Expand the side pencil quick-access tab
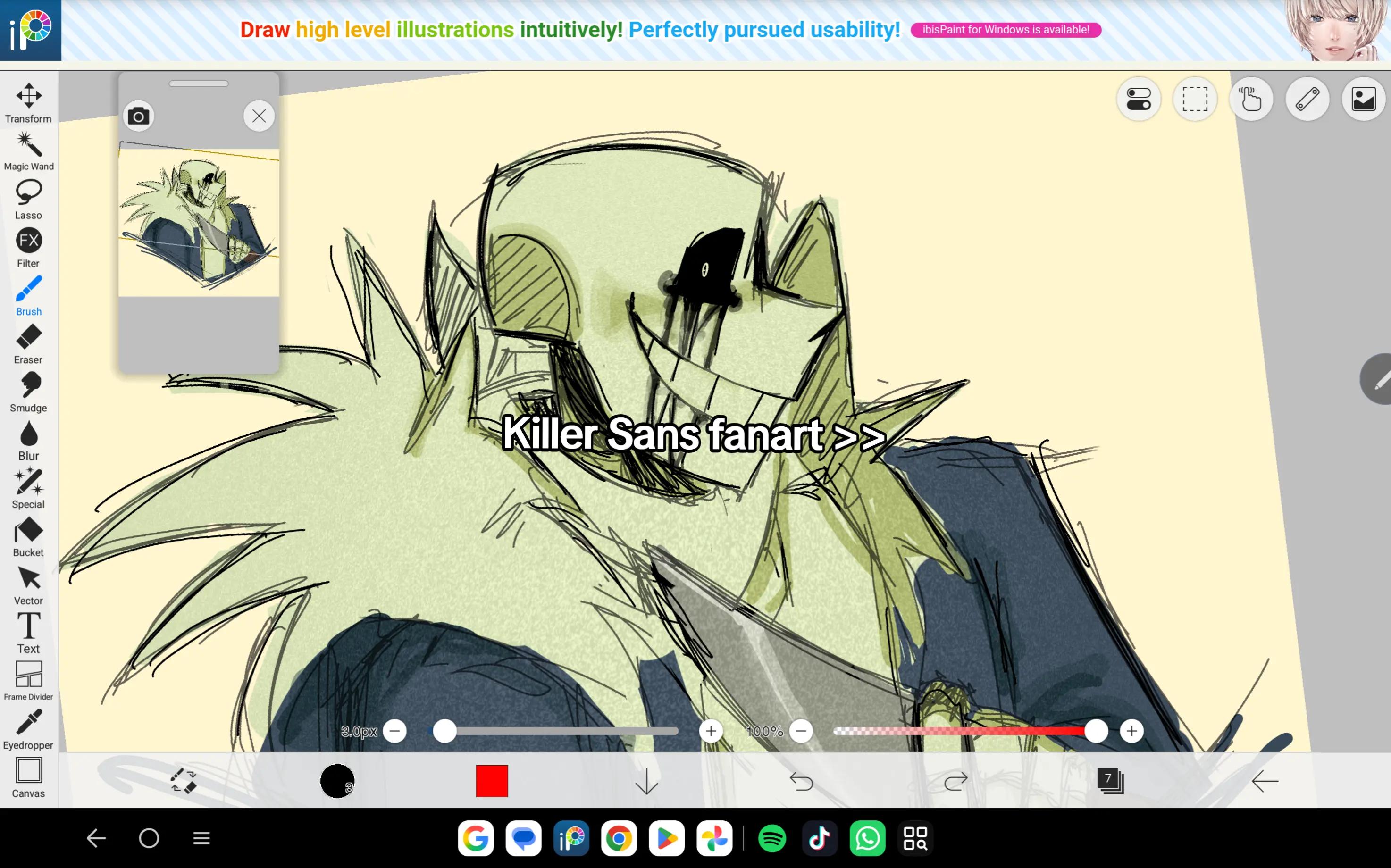 click(1377, 379)
